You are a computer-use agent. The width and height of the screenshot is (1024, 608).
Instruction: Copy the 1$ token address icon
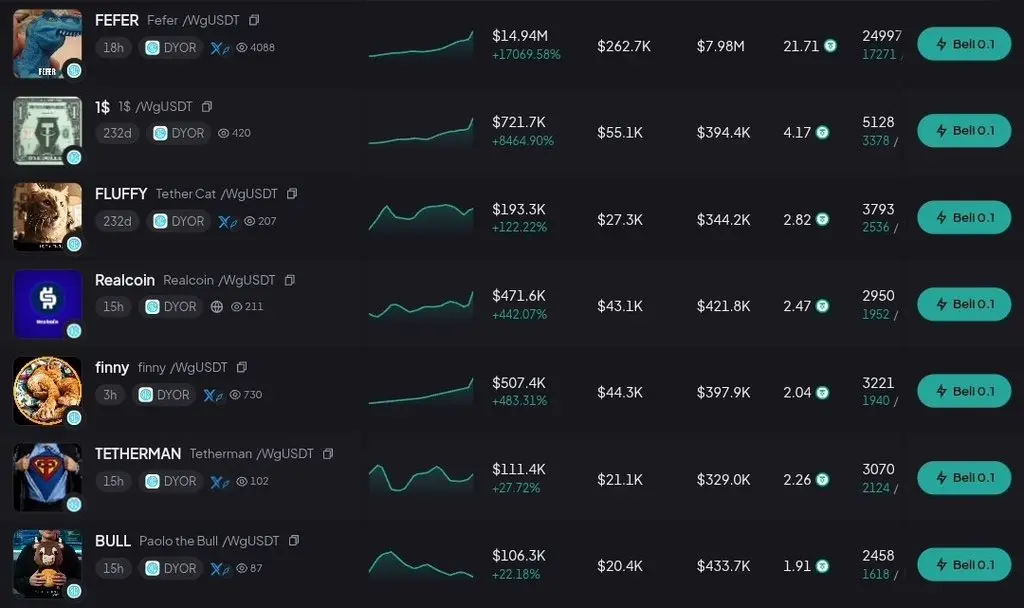pos(206,106)
